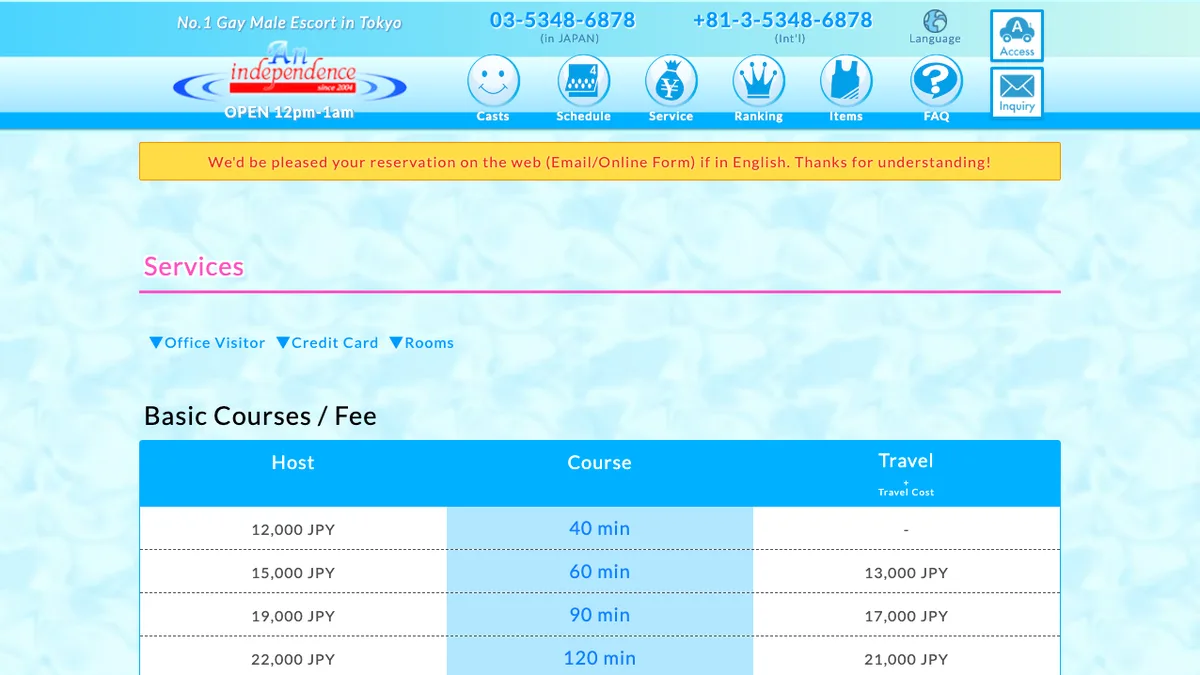Open the FAQ question mark icon
This screenshot has width=1200, height=675.
tap(936, 82)
